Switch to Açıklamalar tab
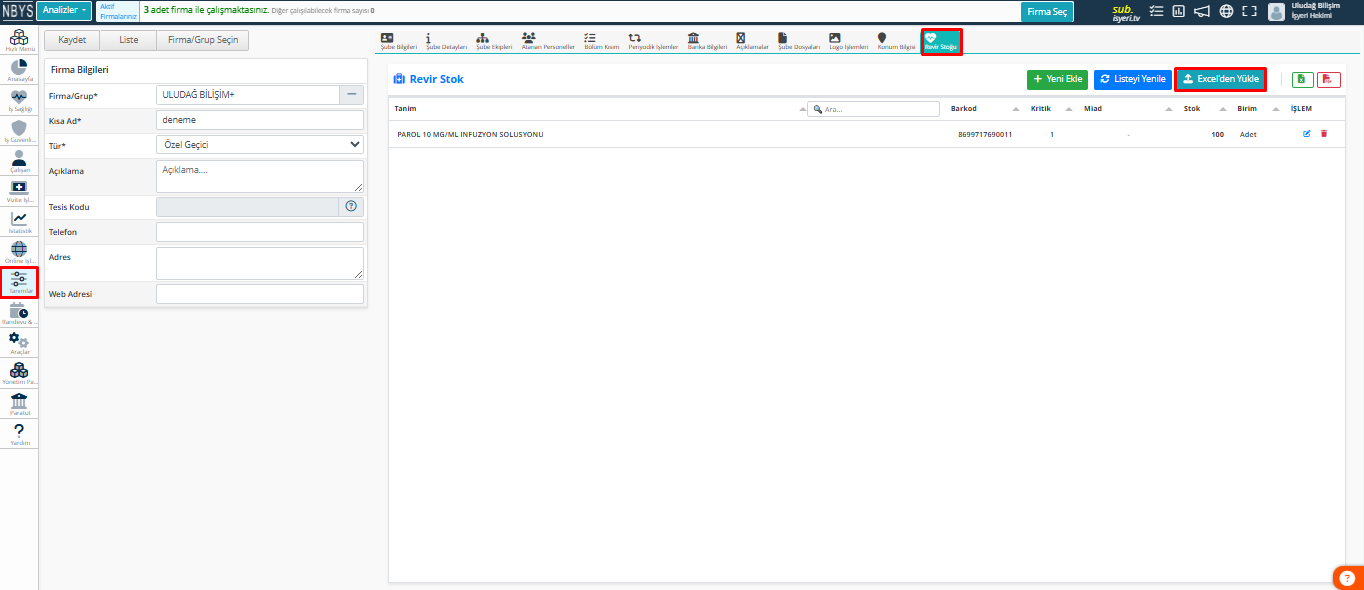This screenshot has height=590, width=1364. click(752, 41)
